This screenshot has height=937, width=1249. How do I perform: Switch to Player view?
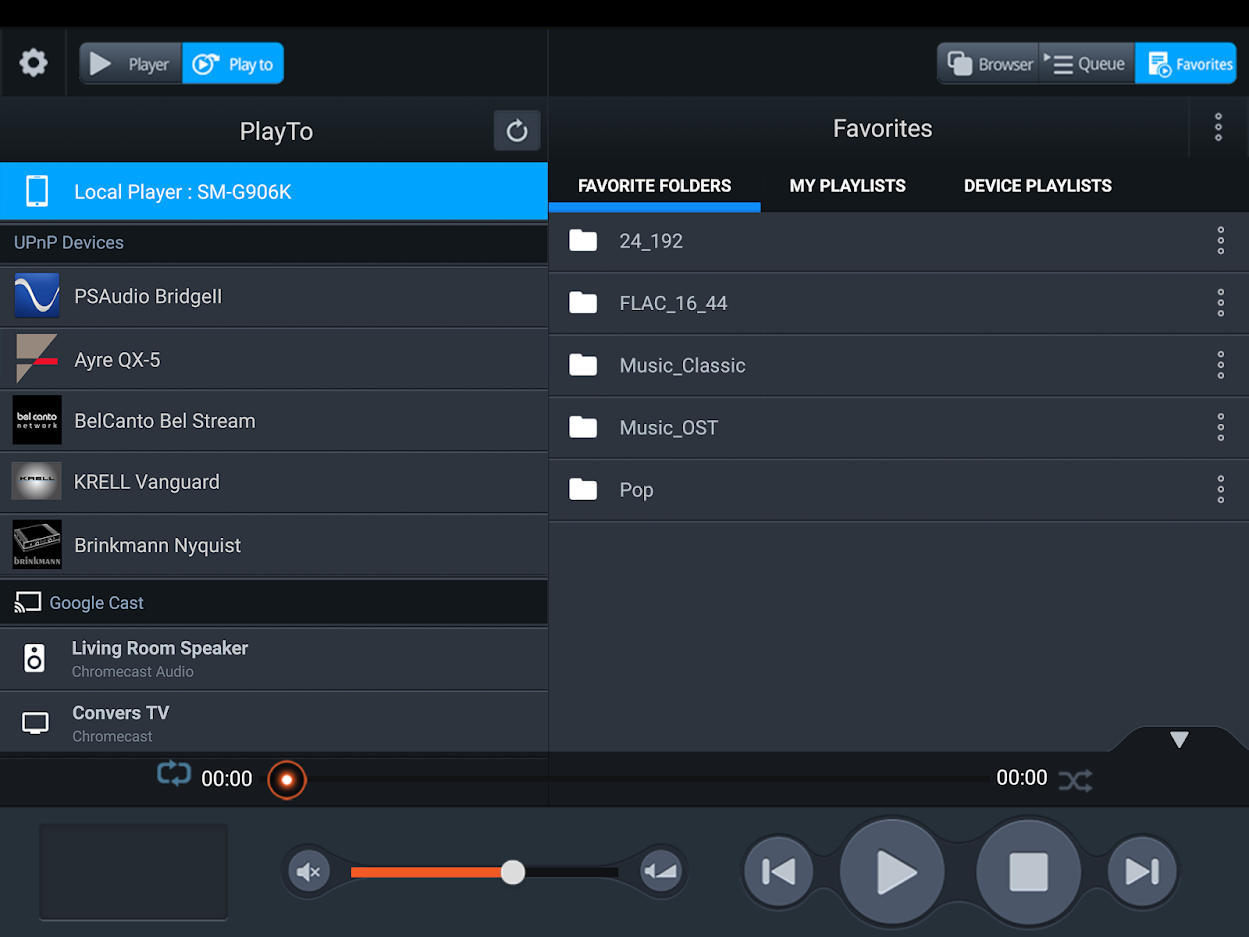(131, 64)
